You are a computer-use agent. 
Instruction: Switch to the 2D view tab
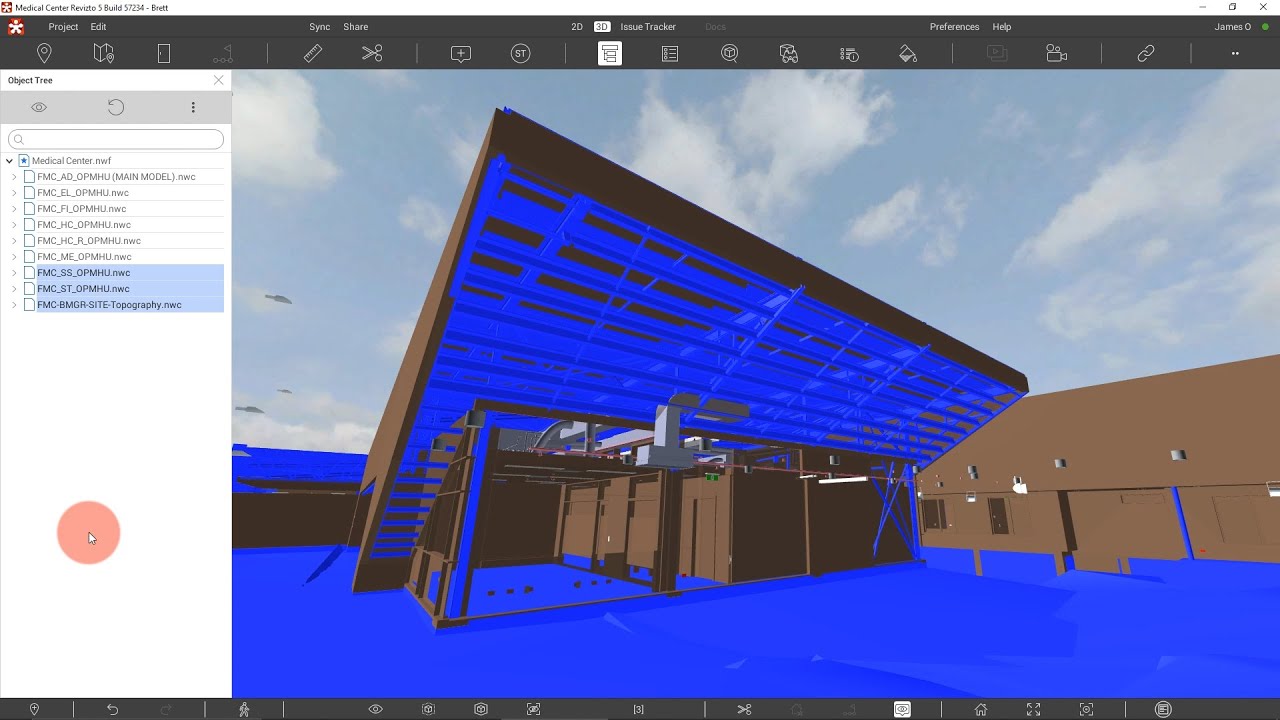(577, 27)
